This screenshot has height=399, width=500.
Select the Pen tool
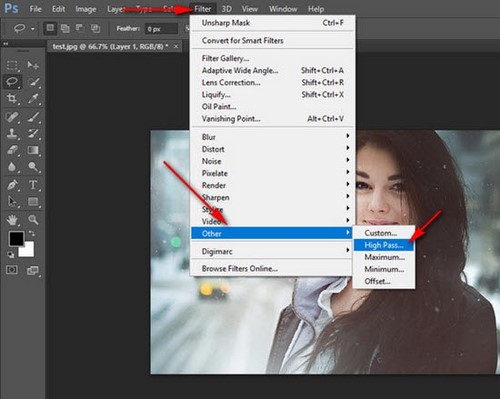click(13, 185)
